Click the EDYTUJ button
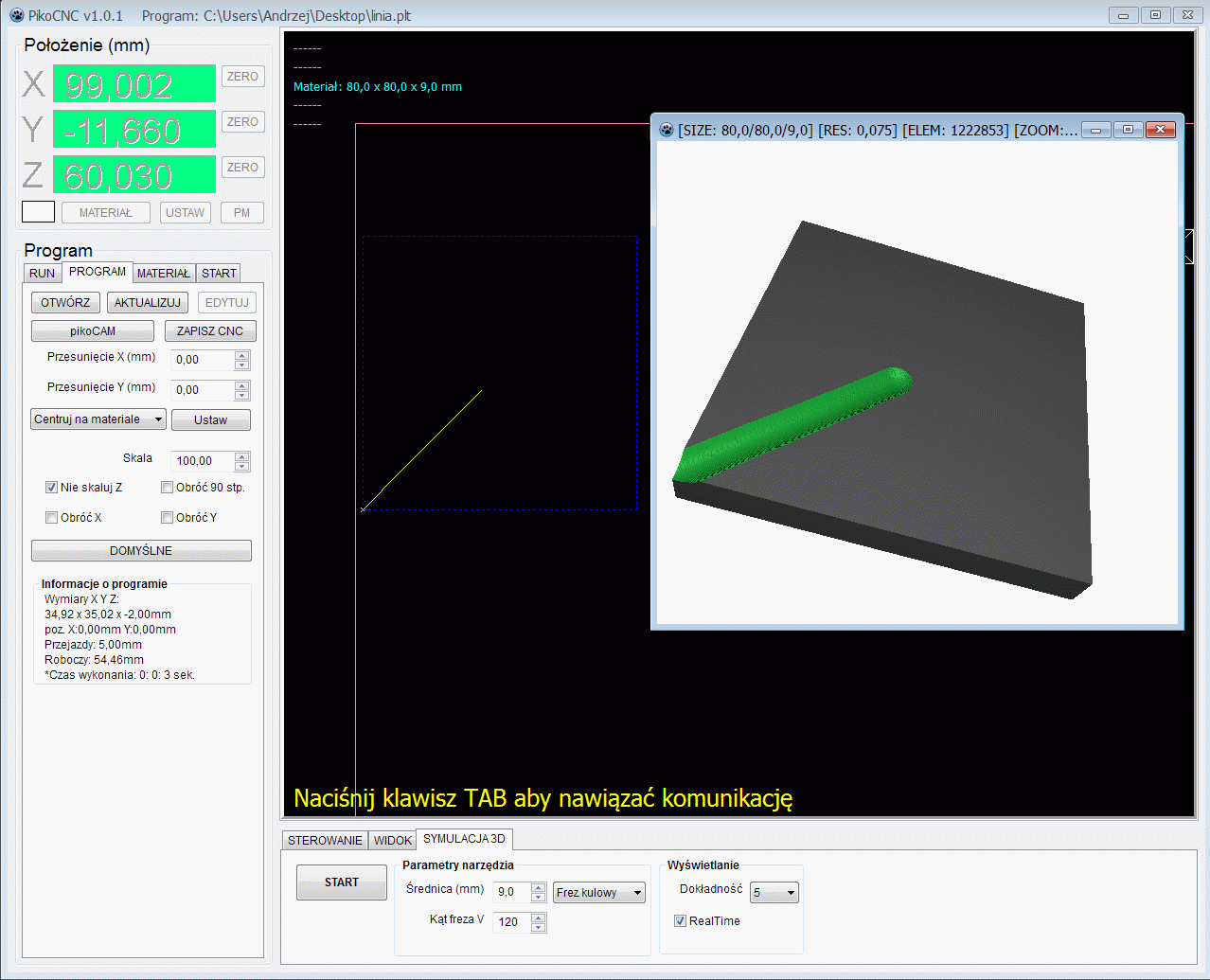 227,303
